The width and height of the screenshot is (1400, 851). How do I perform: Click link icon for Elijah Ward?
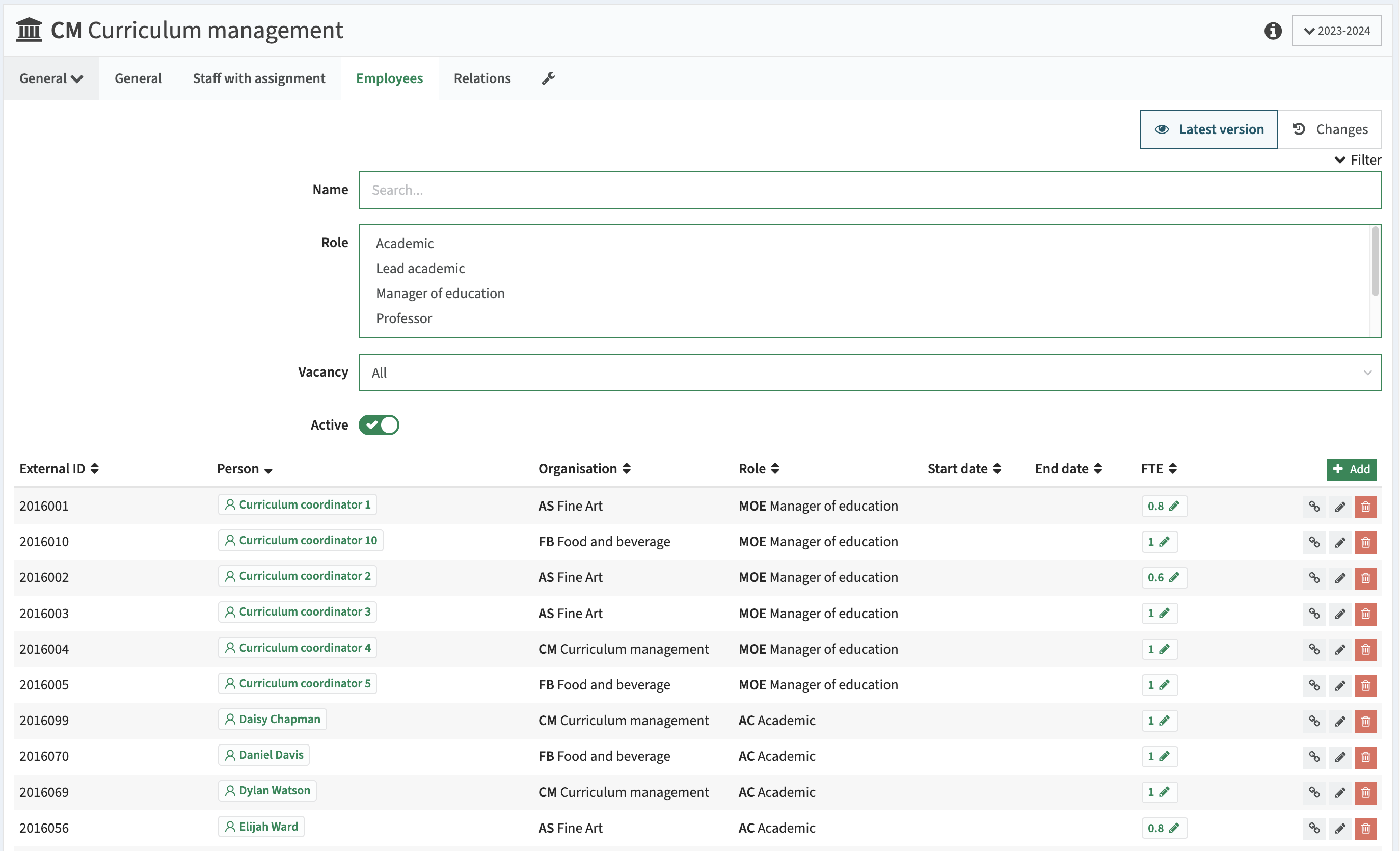pyautogui.click(x=1314, y=829)
